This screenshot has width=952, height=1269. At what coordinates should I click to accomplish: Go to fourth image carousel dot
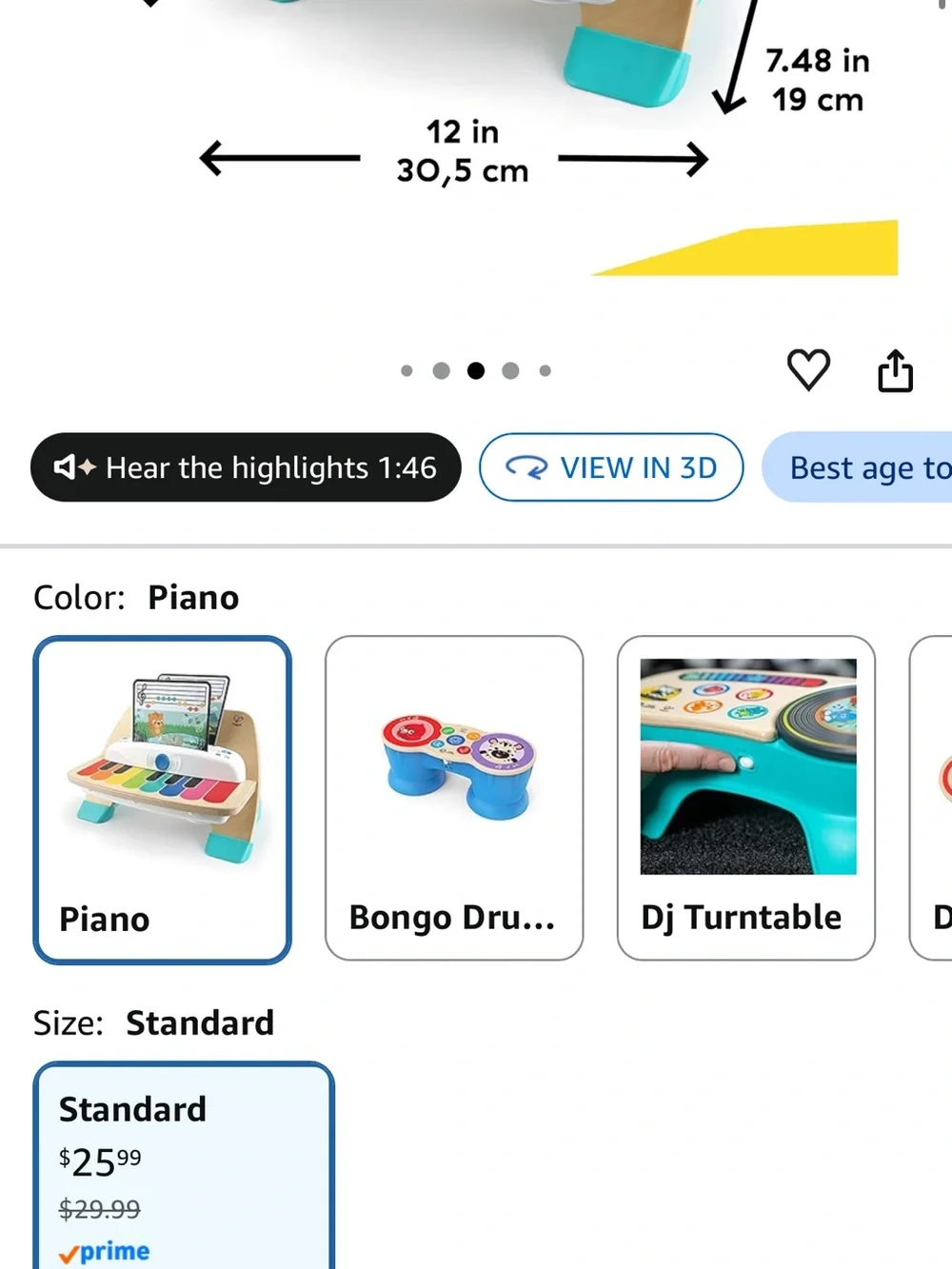tap(510, 370)
